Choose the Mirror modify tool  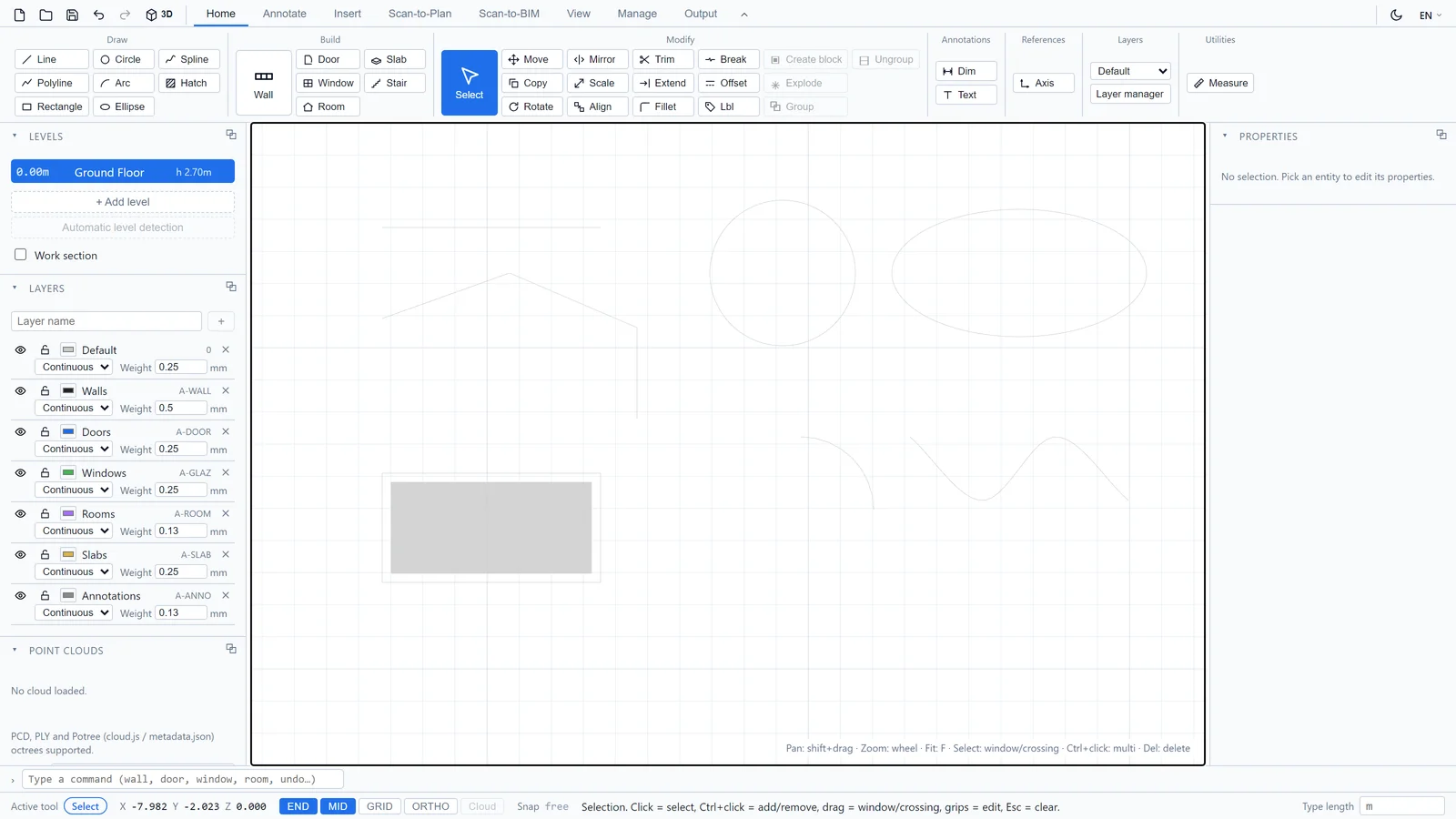pos(598,59)
